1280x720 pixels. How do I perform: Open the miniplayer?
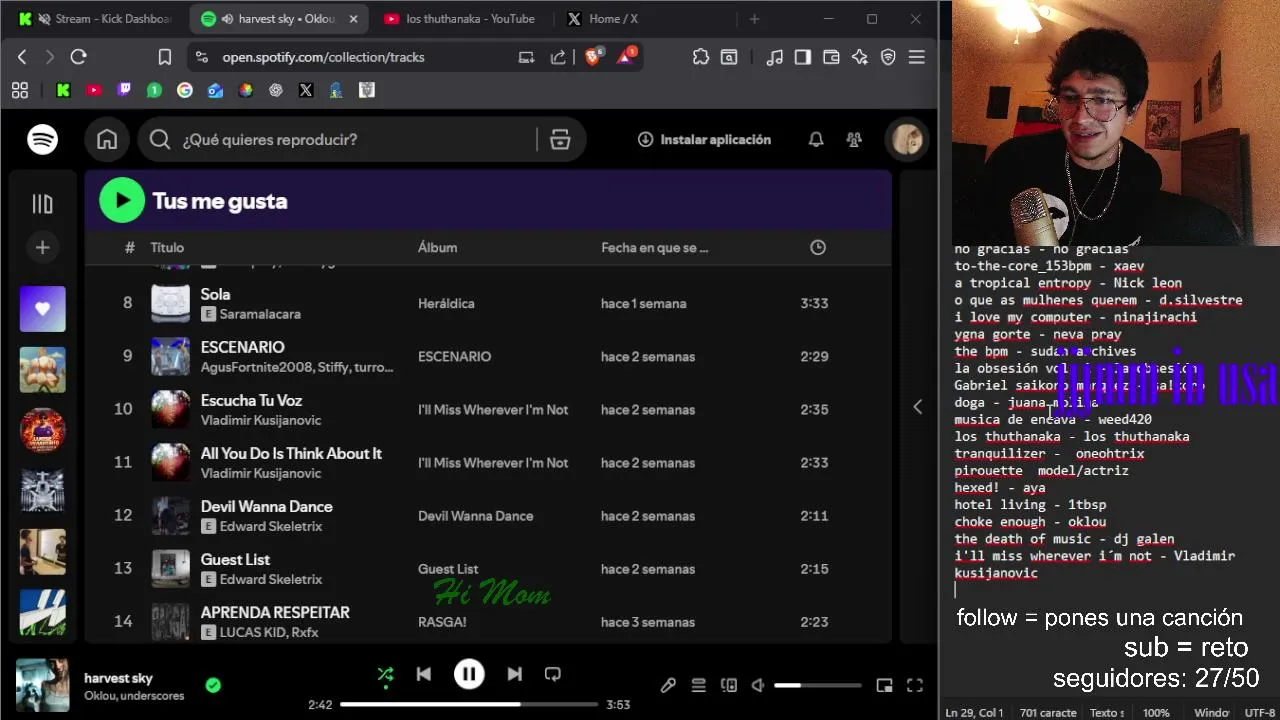pos(884,686)
